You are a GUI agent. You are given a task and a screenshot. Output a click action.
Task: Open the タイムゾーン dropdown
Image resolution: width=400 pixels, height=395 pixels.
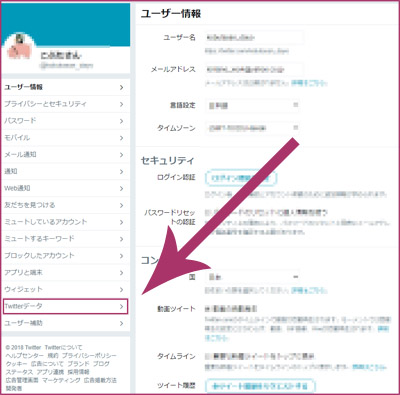pyautogui.click(x=252, y=128)
